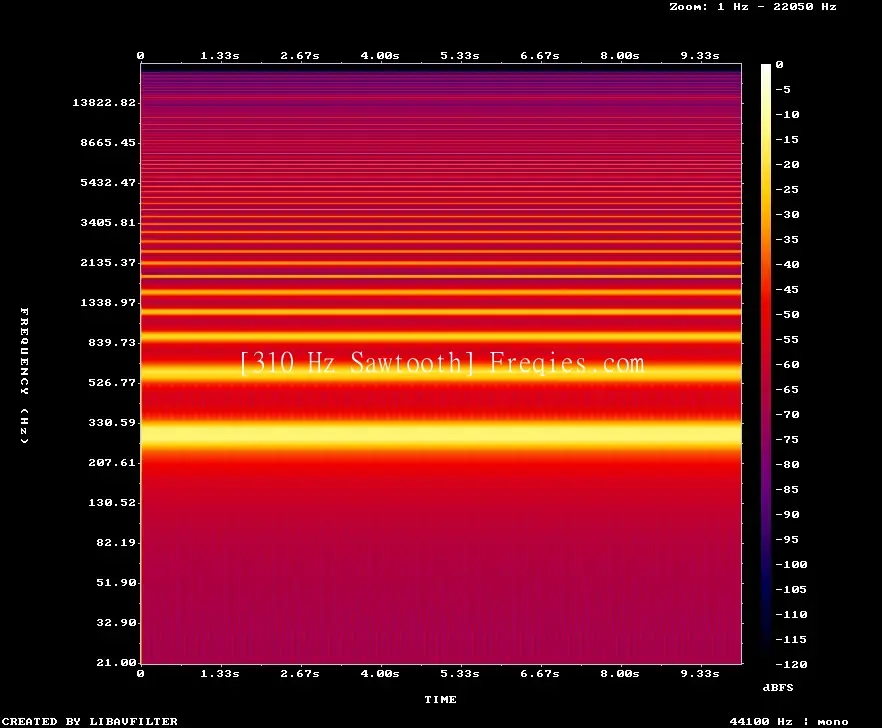Select the 32.90 frequency label

tap(116, 622)
